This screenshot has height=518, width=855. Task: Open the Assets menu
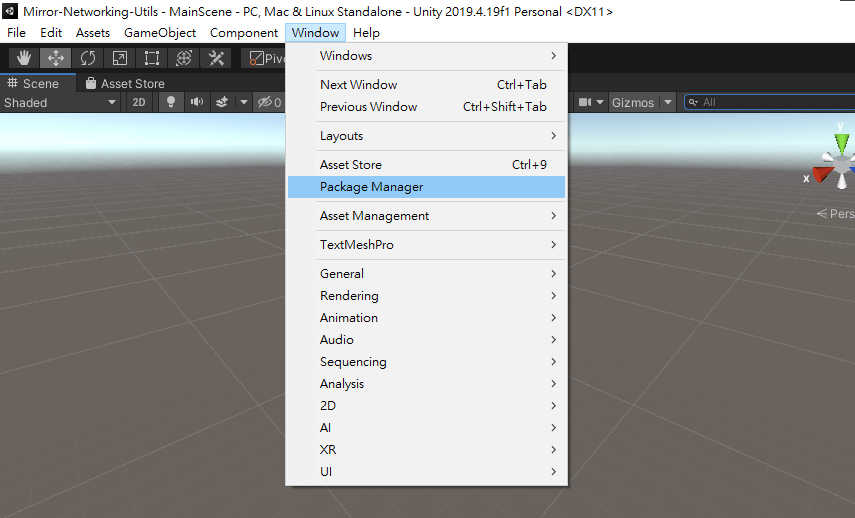coord(93,33)
